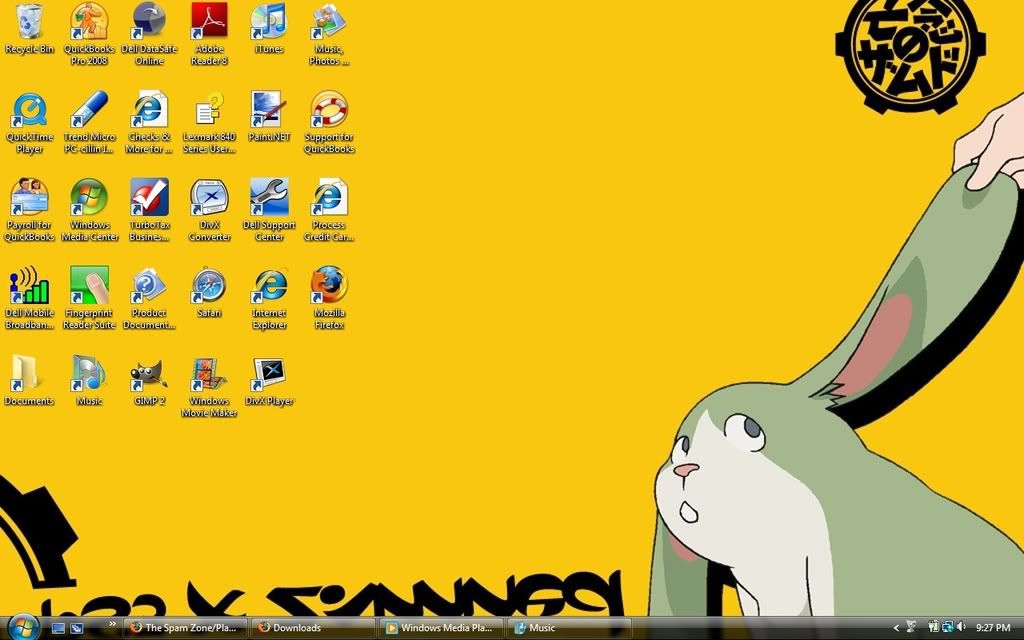Launch Windows Media Center icon
Screen dimensions: 1024x640
point(89,210)
